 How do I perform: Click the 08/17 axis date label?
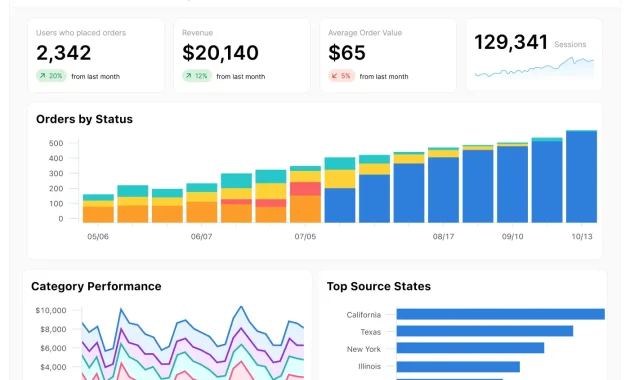pyautogui.click(x=443, y=237)
